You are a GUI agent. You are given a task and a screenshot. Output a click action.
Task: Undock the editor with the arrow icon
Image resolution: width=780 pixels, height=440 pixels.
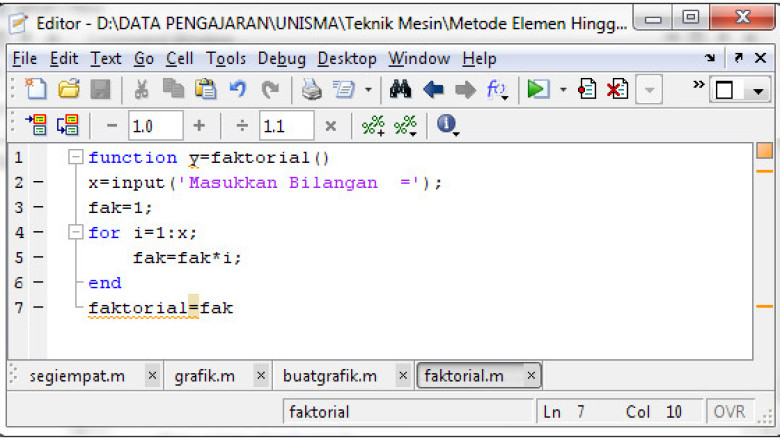click(739, 58)
